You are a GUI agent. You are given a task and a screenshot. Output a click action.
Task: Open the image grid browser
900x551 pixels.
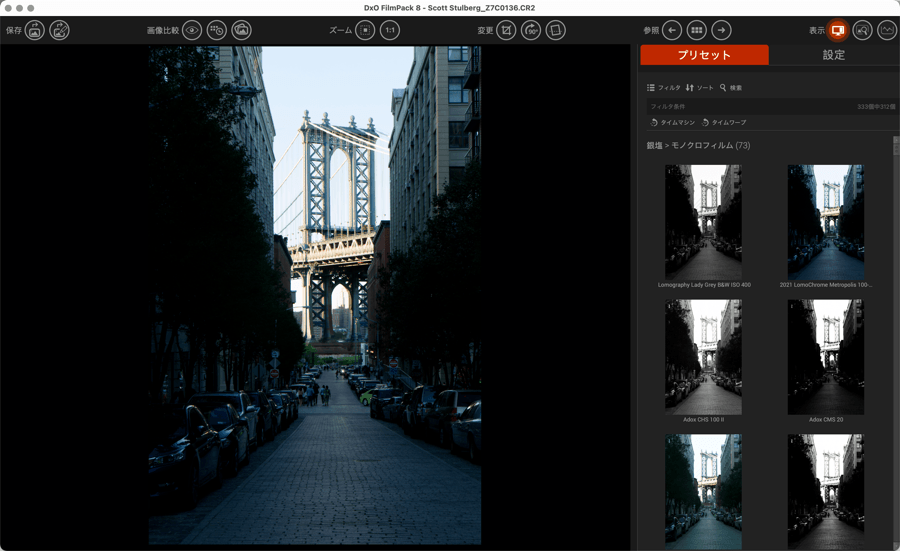click(697, 31)
